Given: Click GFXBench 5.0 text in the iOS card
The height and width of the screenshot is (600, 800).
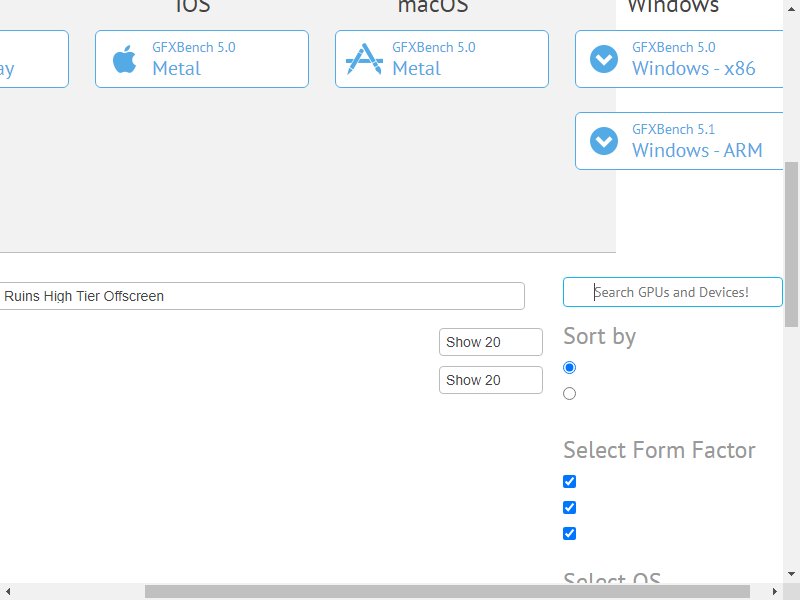Looking at the screenshot, I should click(x=194, y=47).
